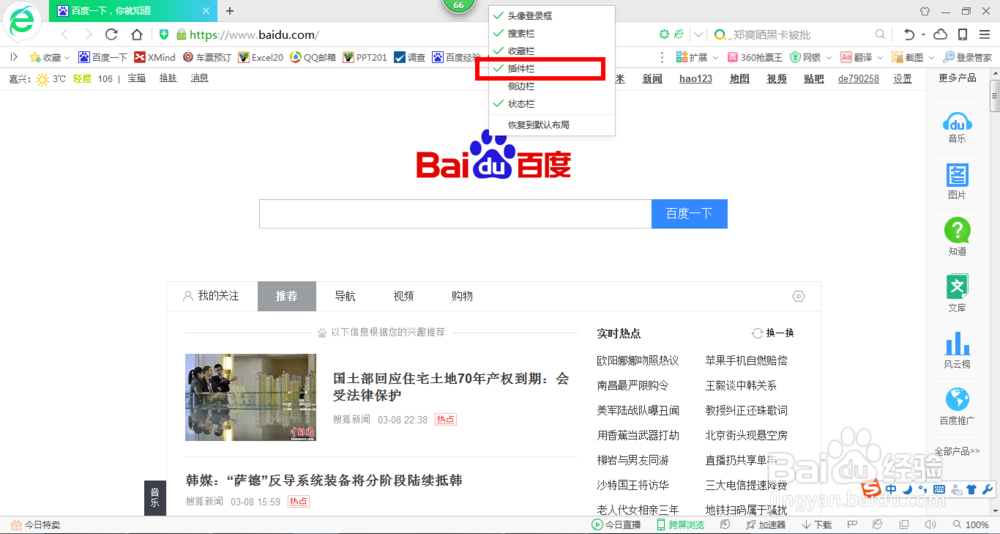Viewport: 1000px width, 534px height.
Task: Open the 360抢票王 plugin
Action: pos(754,57)
